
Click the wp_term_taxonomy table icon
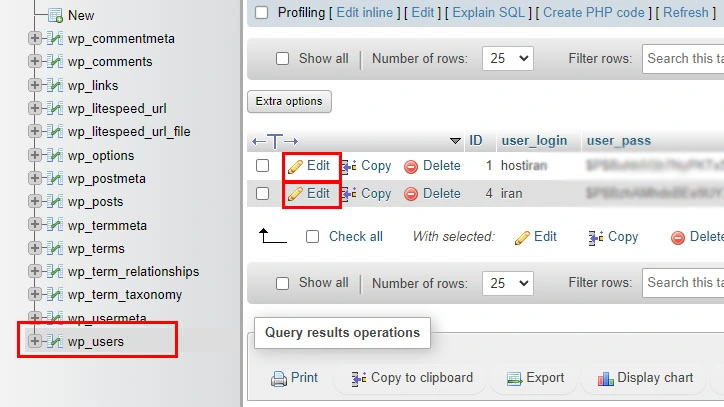pyautogui.click(x=55, y=295)
